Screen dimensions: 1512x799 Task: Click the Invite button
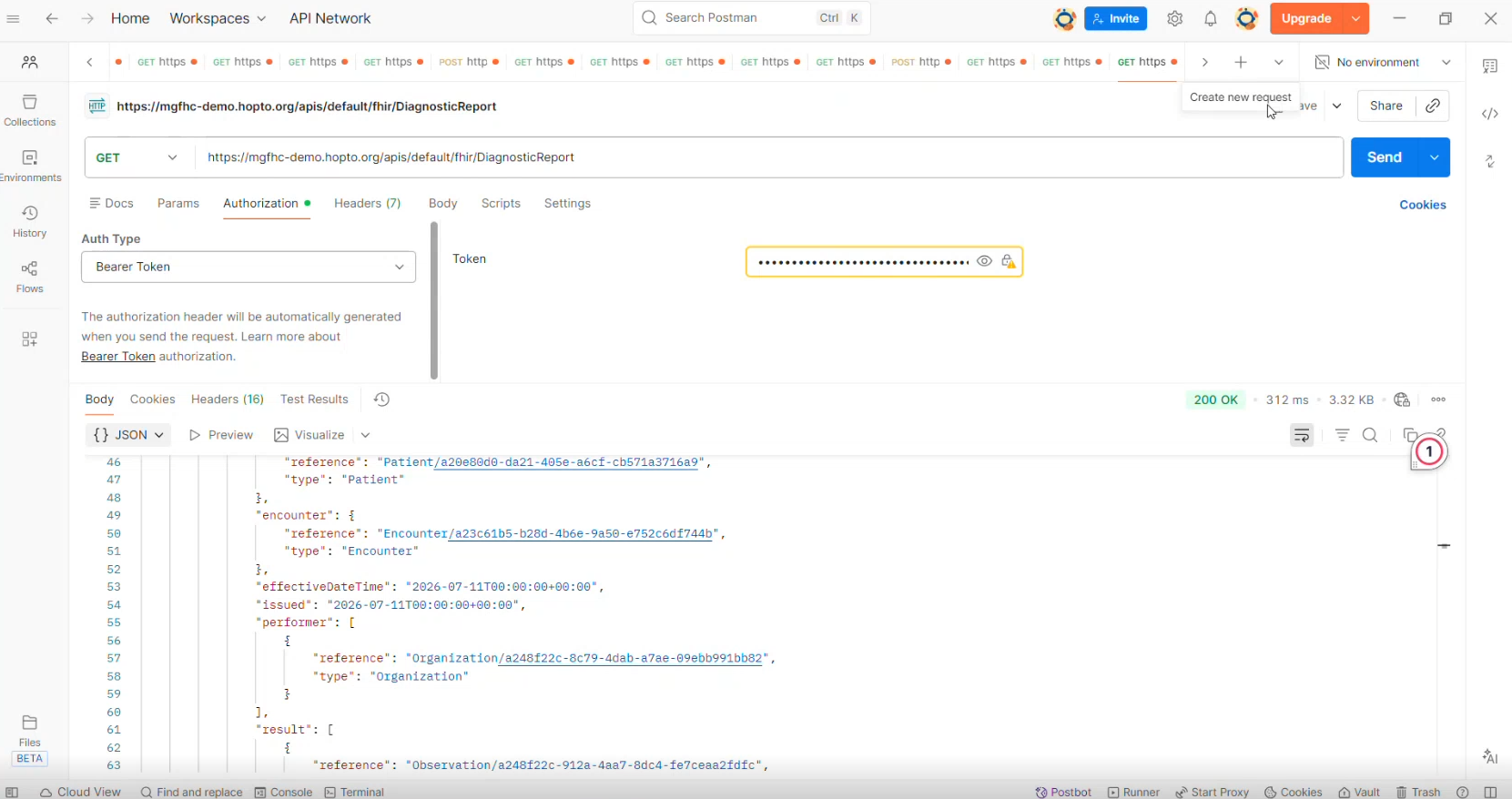coord(1116,18)
